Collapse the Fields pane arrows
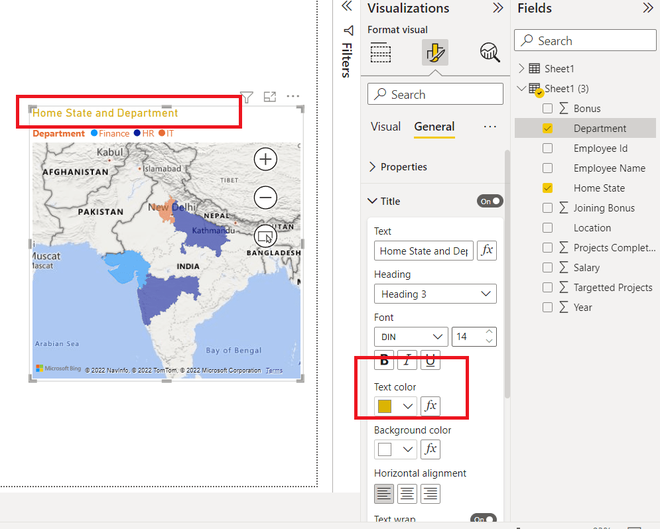 pyautogui.click(x=648, y=8)
